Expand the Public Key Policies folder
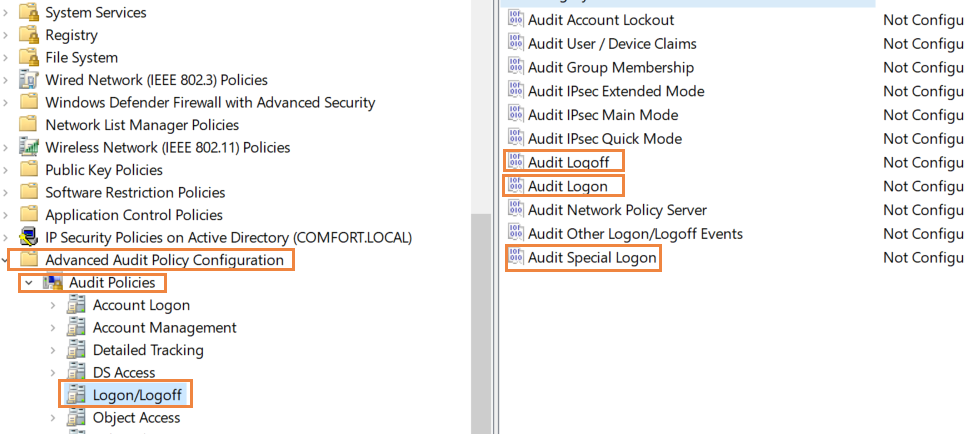This screenshot has width=965, height=434. pyautogui.click(x=6, y=169)
